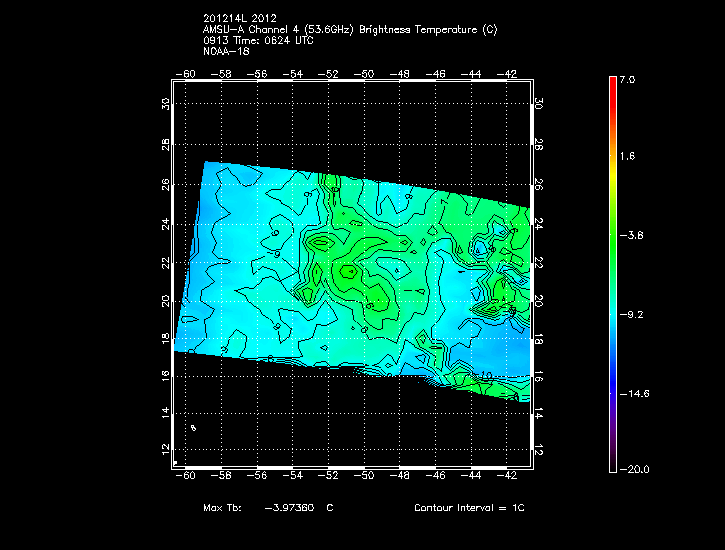Click the small isolated contour in the black area near 13N
725x550 pixels.
[x=193, y=428]
